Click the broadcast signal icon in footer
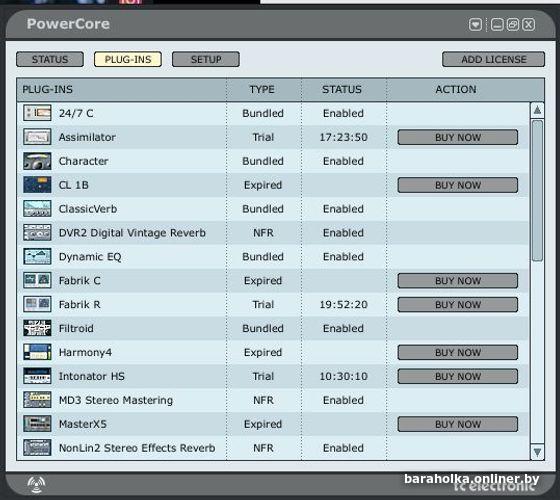This screenshot has height=500, width=560. tap(36, 485)
